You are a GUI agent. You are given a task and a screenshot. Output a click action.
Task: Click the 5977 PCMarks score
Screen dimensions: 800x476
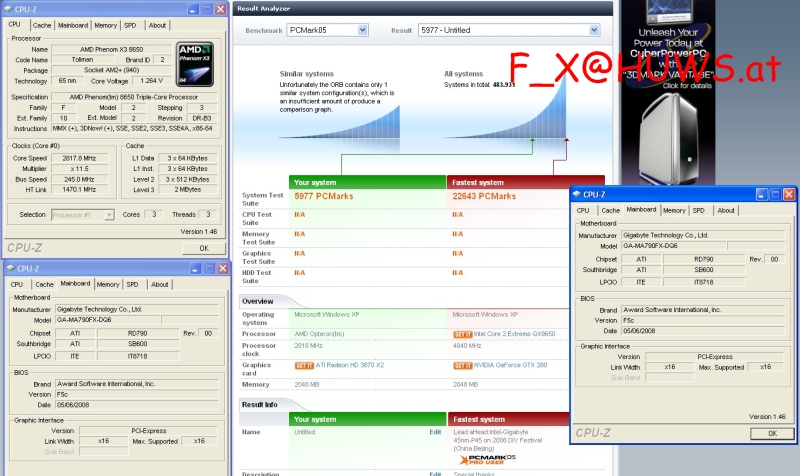tap(323, 196)
